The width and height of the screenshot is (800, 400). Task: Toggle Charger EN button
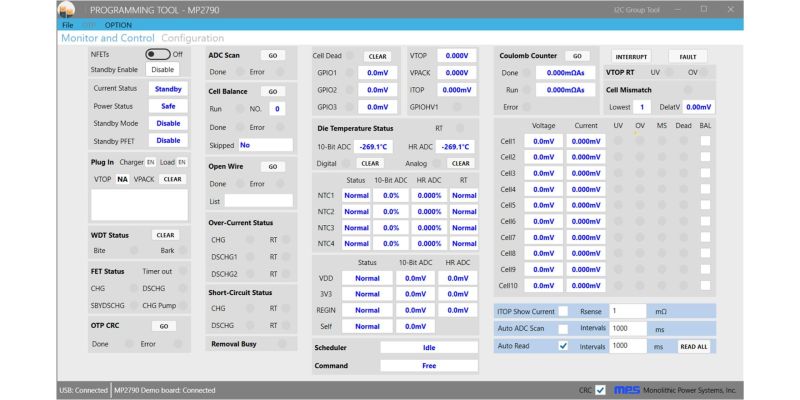[x=151, y=162]
